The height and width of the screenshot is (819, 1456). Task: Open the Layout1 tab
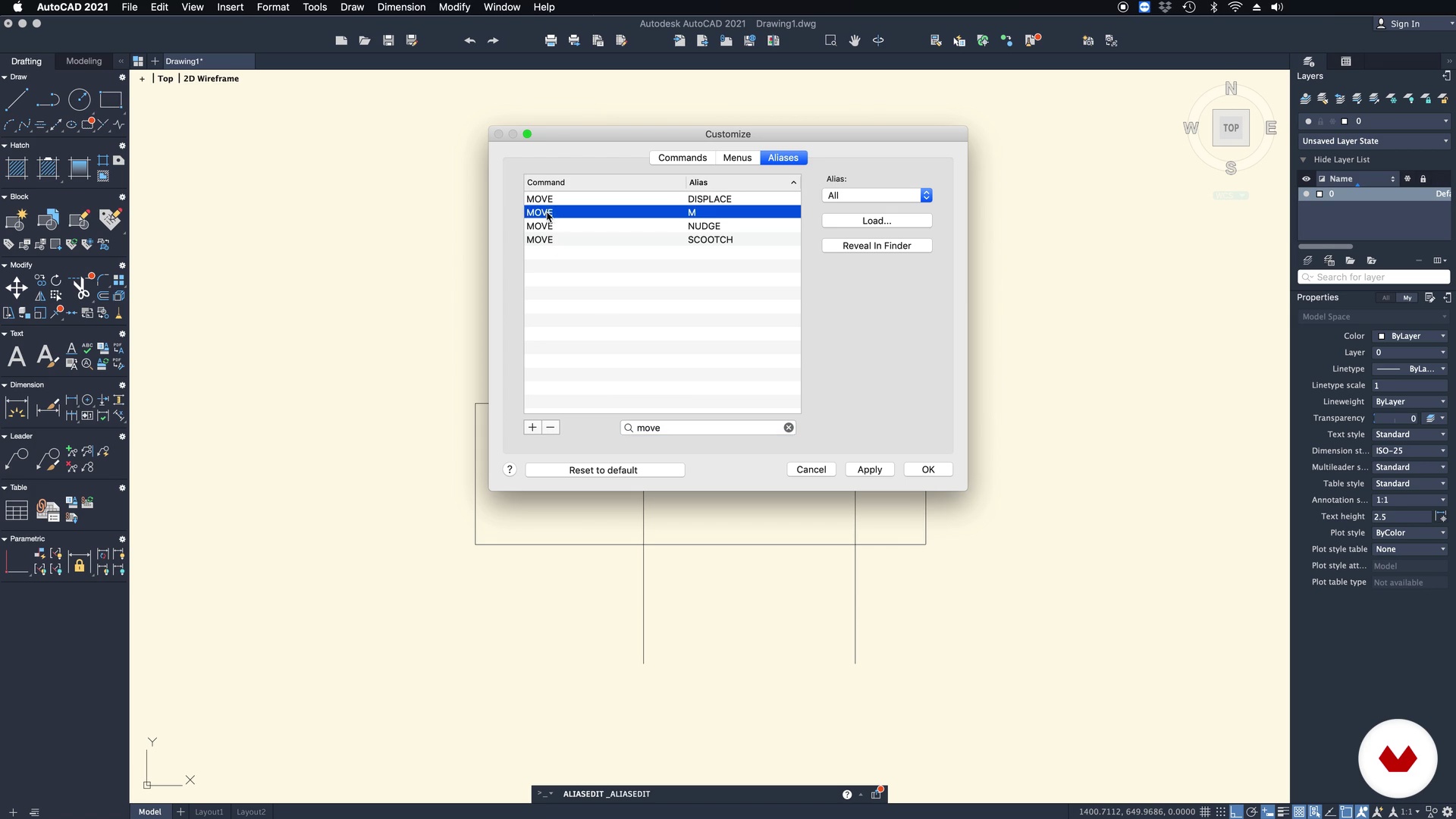[209, 811]
